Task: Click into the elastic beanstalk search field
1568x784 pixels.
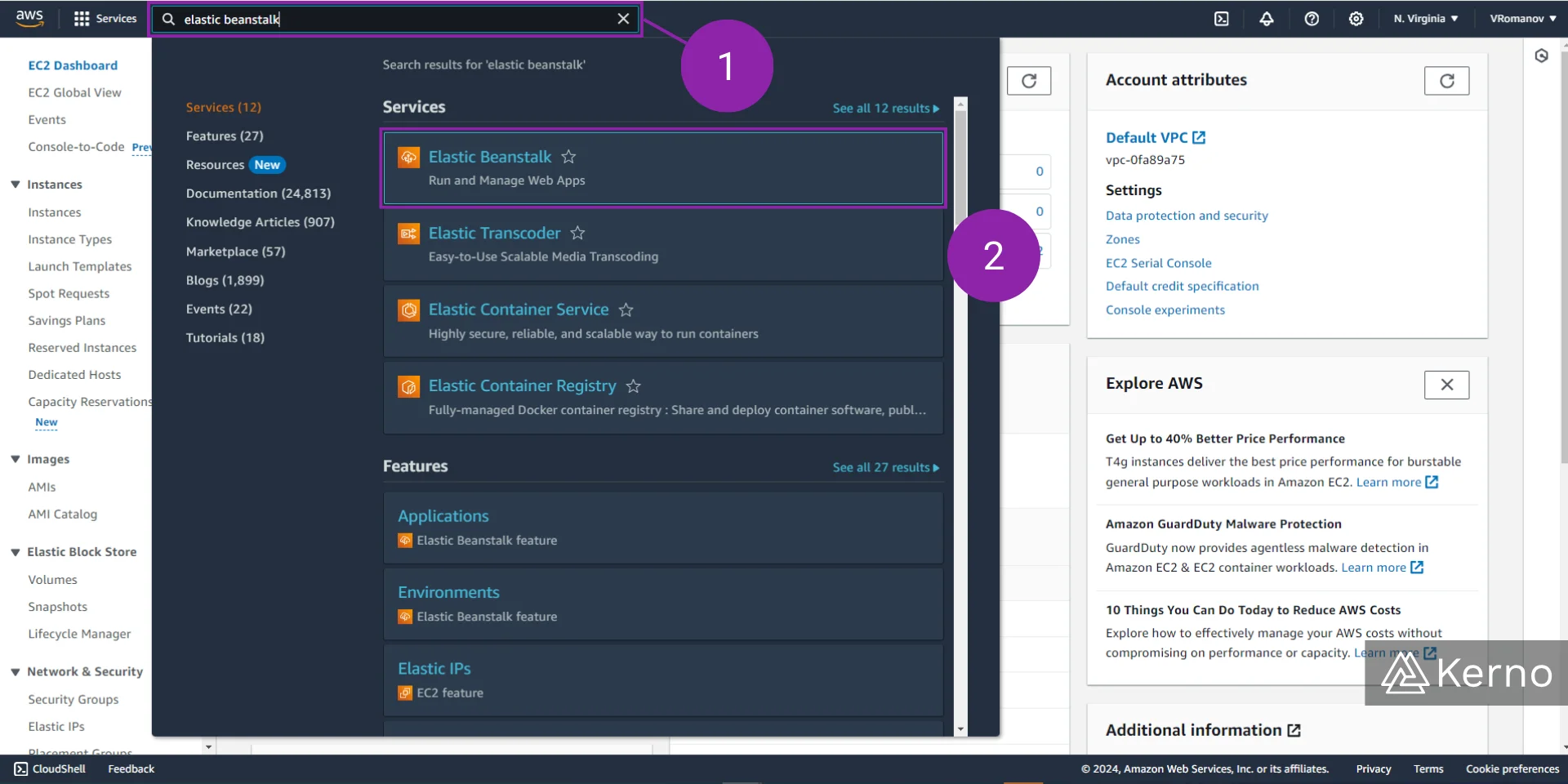Action: pyautogui.click(x=396, y=19)
